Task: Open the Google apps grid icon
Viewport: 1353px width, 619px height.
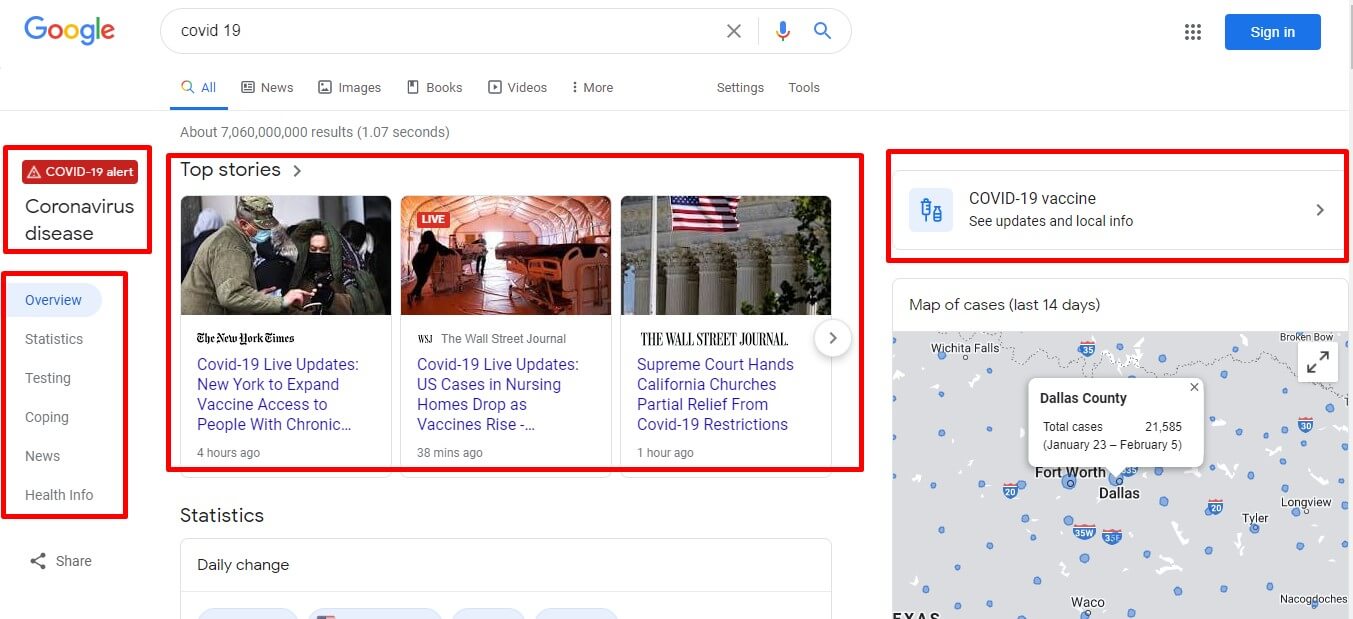Action: 1192,32
